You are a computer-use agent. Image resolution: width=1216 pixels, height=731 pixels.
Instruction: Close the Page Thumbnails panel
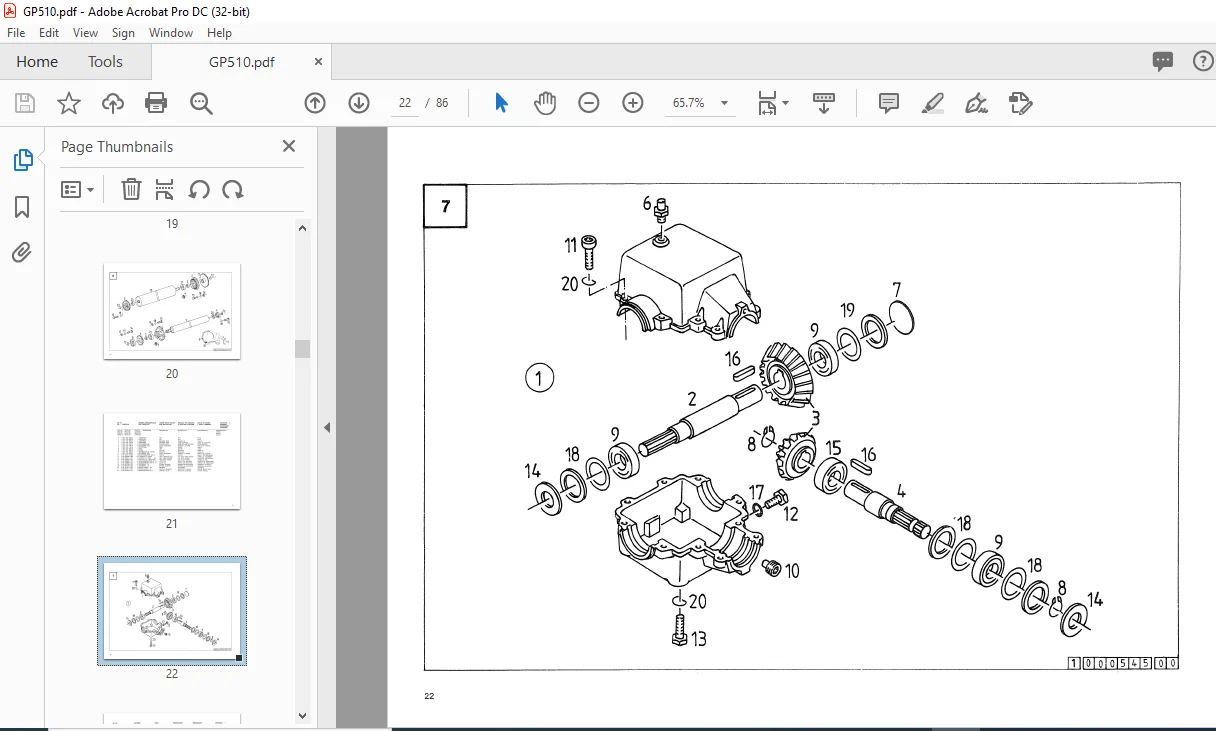point(289,146)
